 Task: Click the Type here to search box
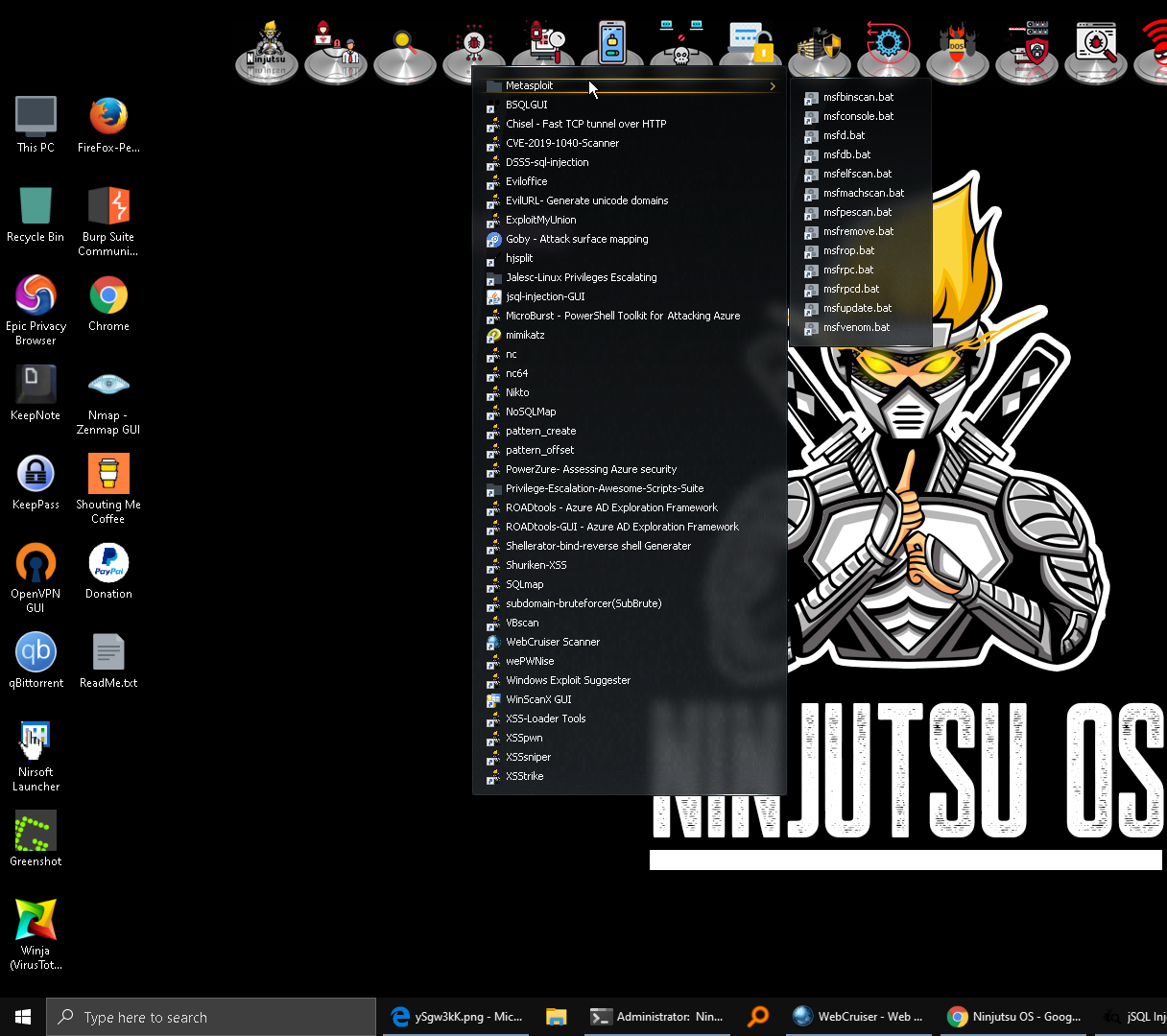(211, 1017)
